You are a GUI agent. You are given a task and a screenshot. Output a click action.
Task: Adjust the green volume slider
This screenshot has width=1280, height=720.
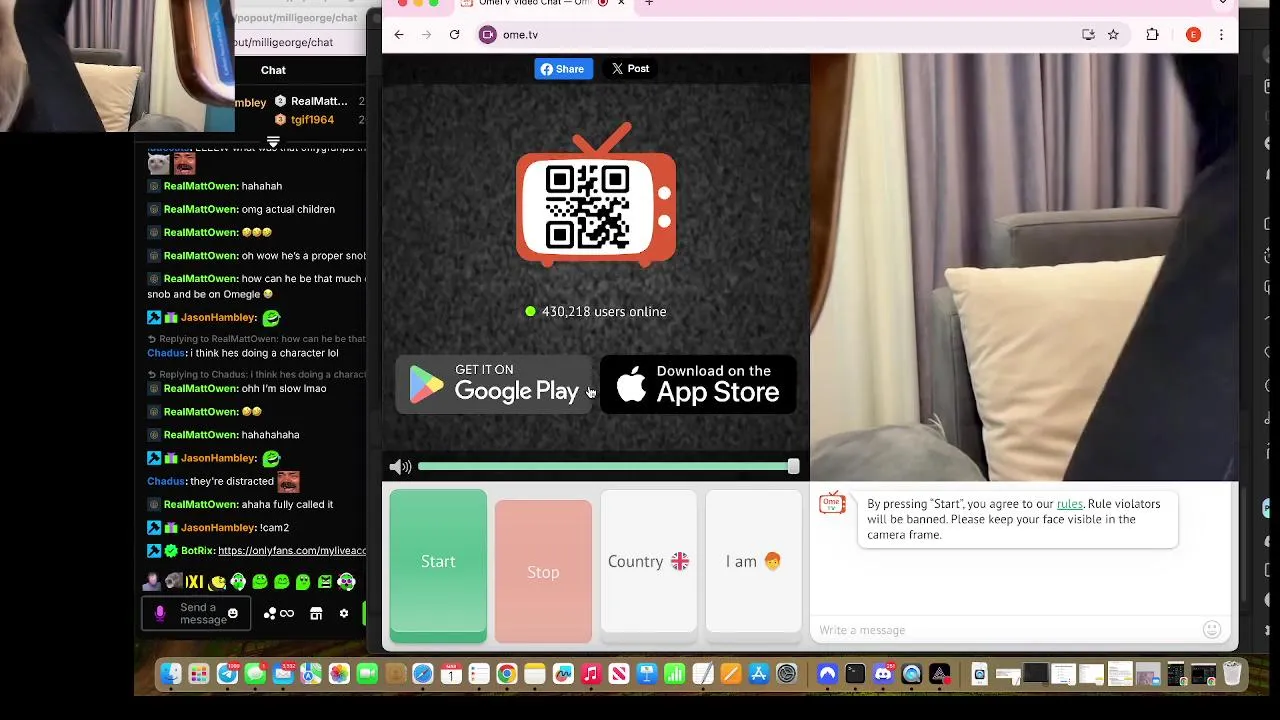pyautogui.click(x=608, y=467)
